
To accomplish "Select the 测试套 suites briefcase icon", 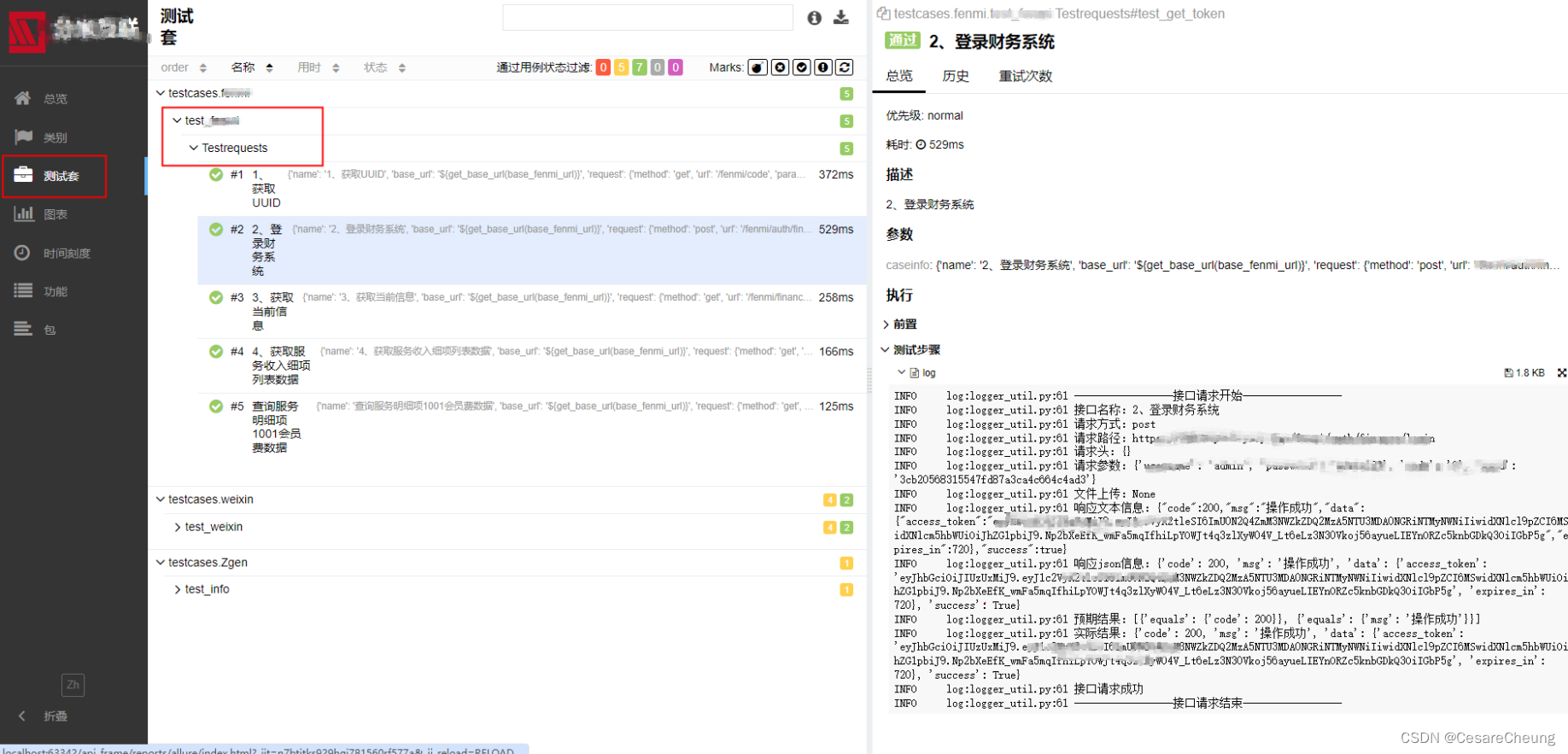I will (x=24, y=175).
